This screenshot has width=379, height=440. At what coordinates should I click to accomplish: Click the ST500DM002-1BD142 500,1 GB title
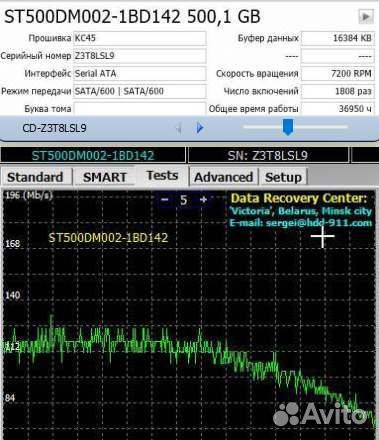pyautogui.click(x=132, y=16)
